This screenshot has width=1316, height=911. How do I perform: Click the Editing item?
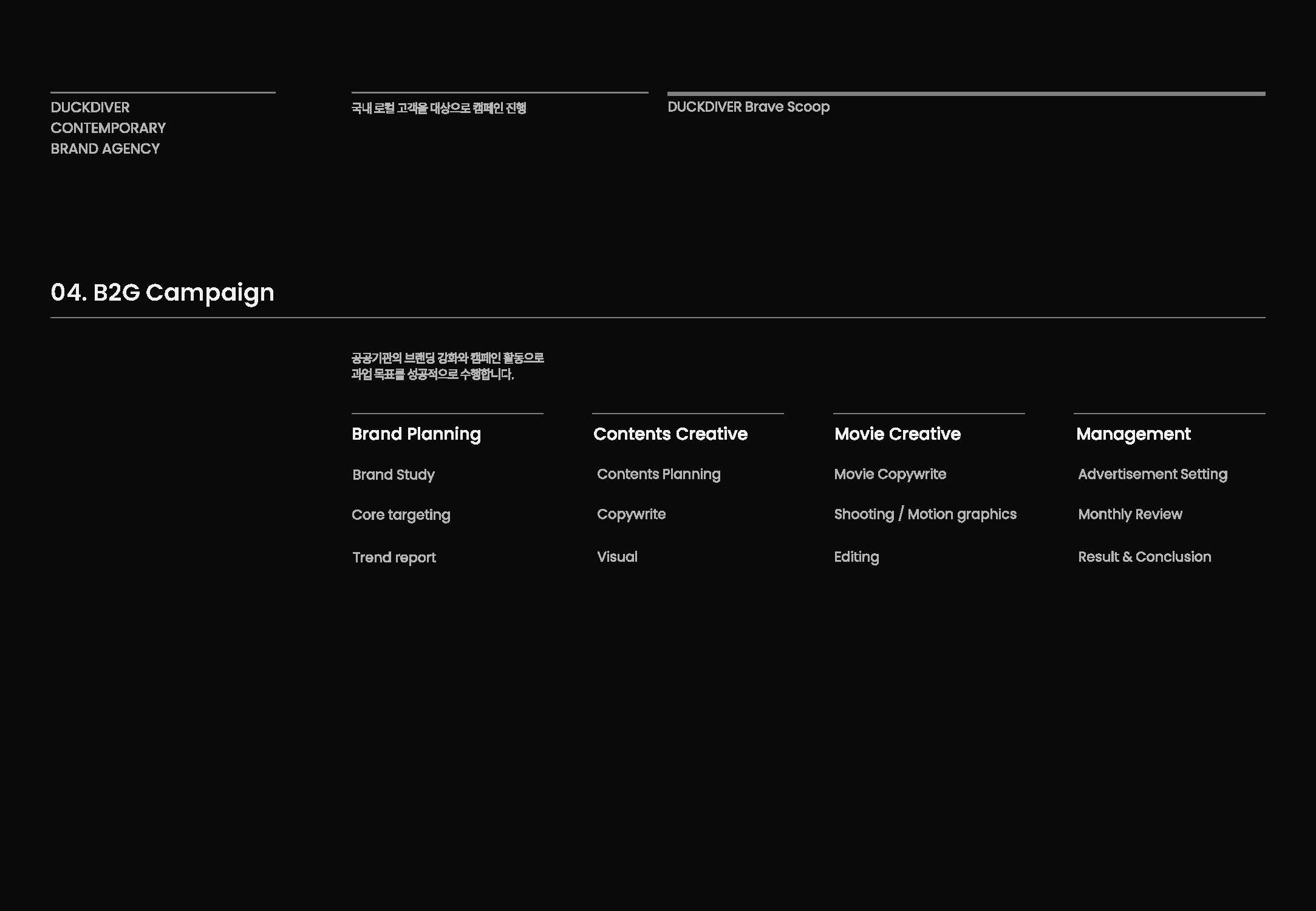click(856, 556)
